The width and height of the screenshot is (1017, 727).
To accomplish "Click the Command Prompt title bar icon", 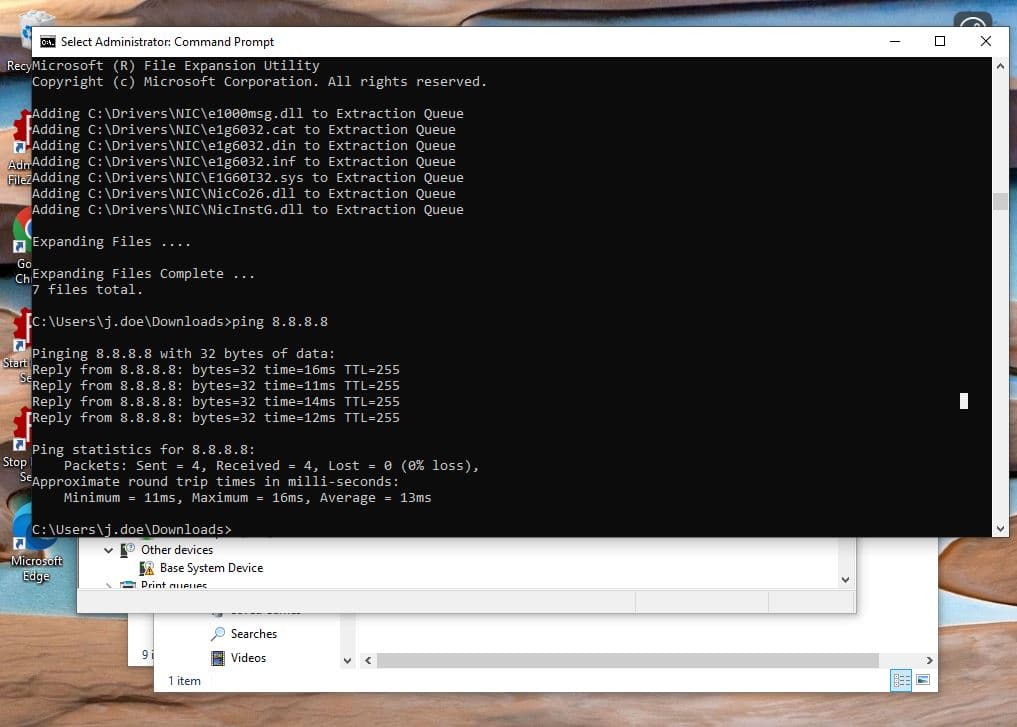I will tap(47, 41).
